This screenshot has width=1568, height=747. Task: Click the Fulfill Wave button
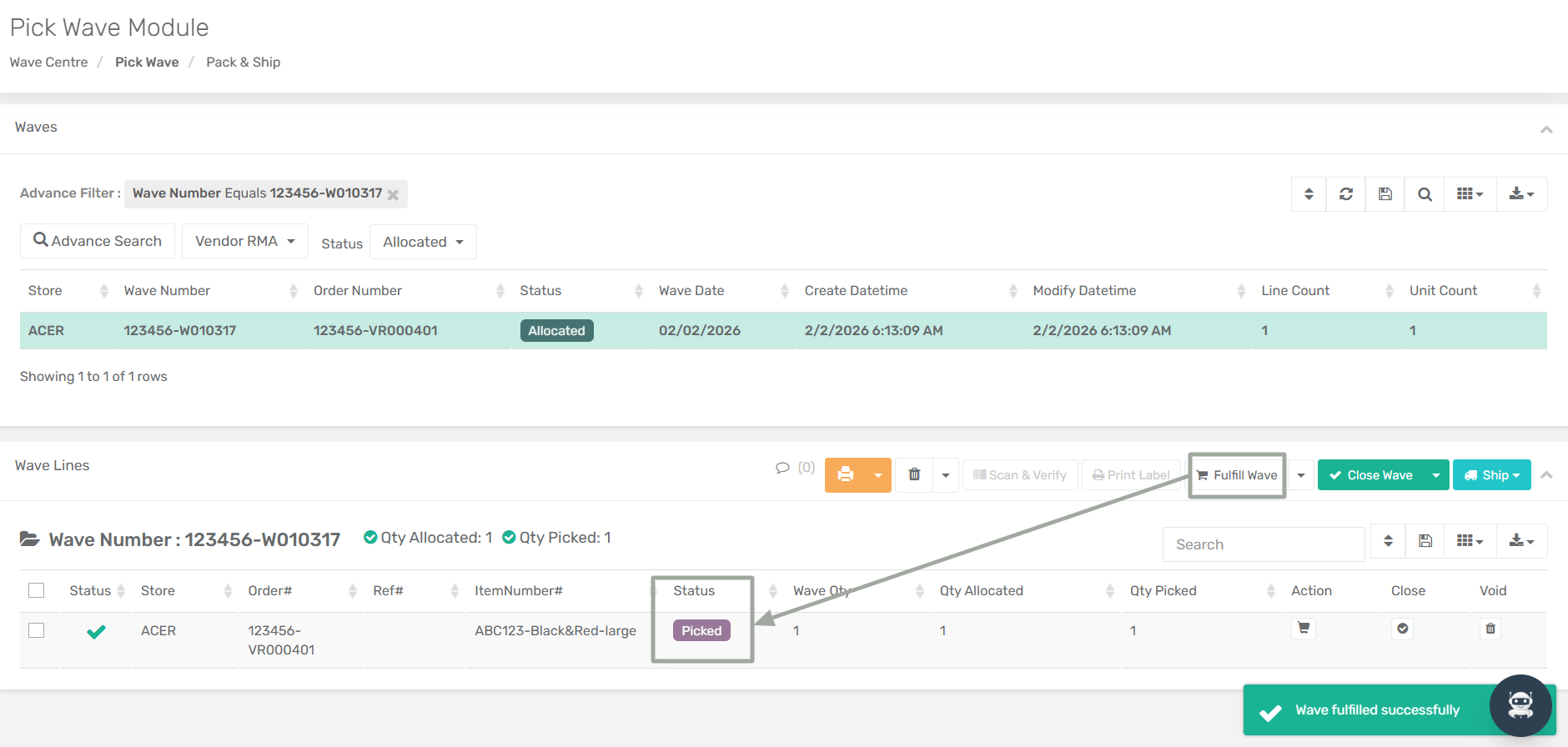click(x=1237, y=475)
